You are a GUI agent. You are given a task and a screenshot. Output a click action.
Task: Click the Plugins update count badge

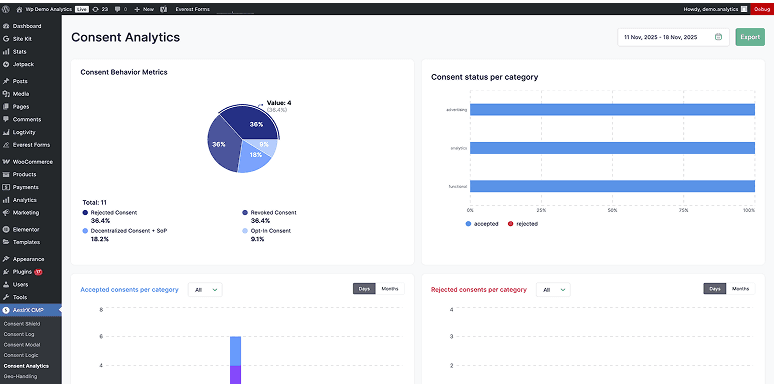point(38,272)
